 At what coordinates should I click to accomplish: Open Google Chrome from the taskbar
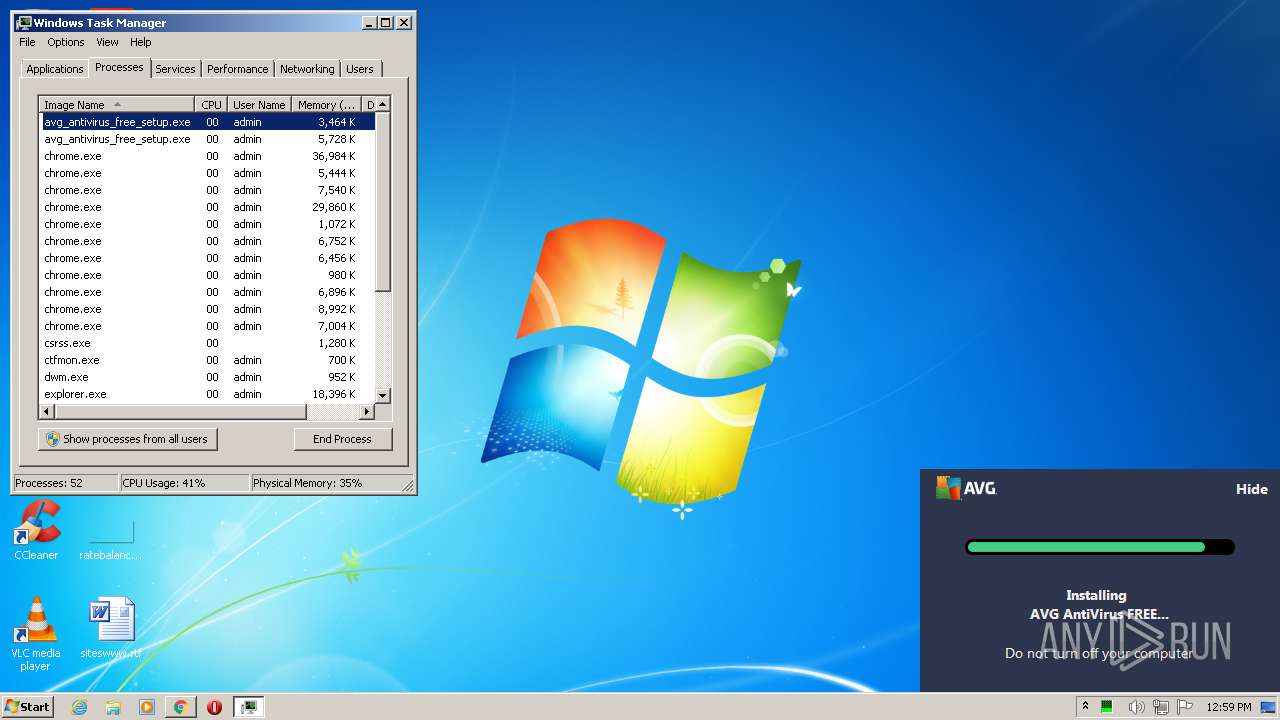pyautogui.click(x=180, y=707)
